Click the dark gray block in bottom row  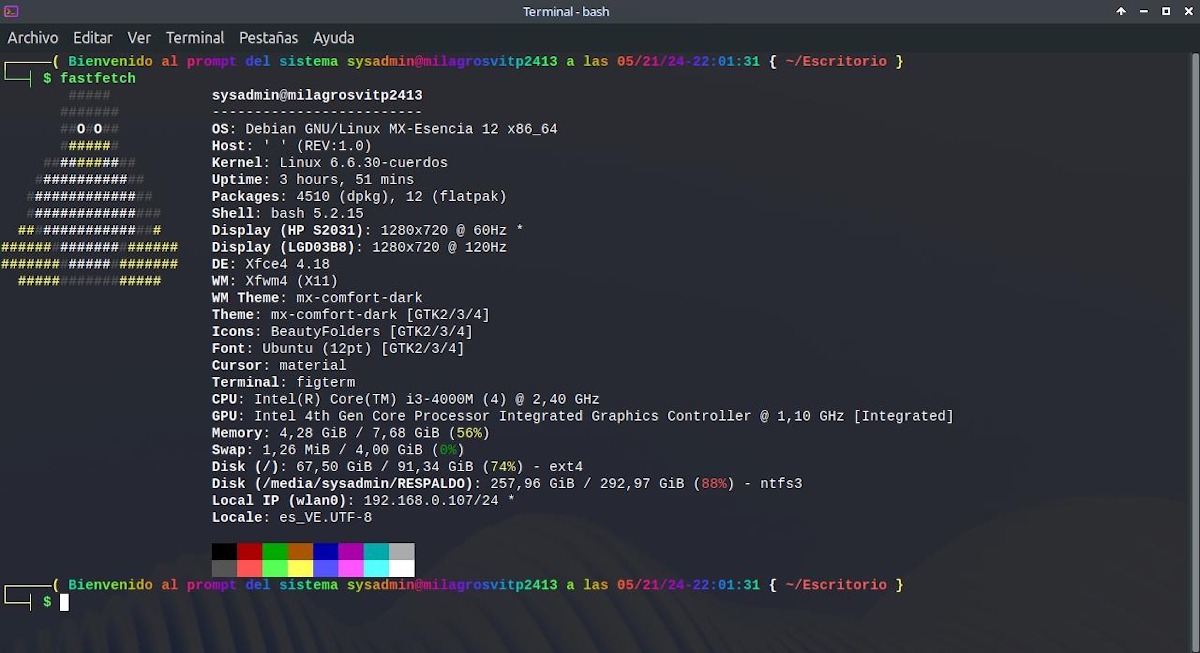pos(224,568)
